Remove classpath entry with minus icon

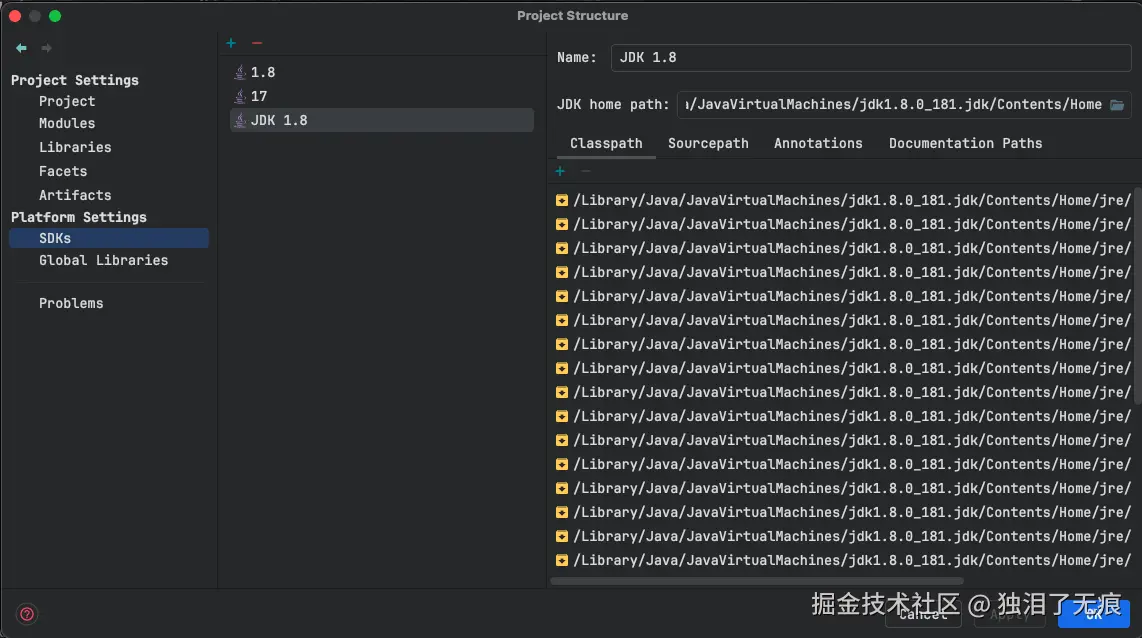click(586, 171)
